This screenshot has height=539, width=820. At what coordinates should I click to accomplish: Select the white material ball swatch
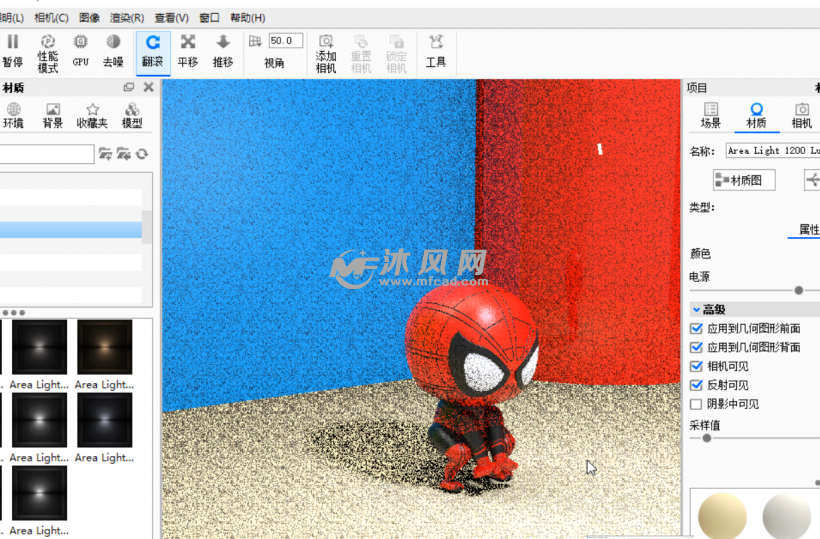point(787,516)
